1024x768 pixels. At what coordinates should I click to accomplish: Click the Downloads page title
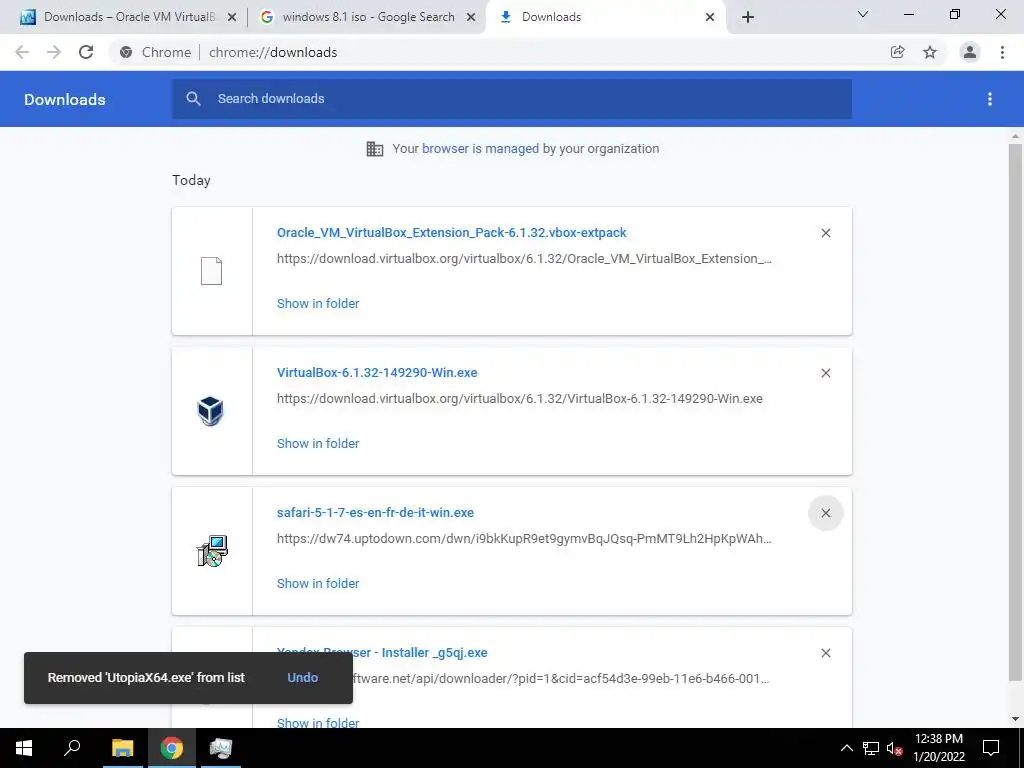(65, 99)
